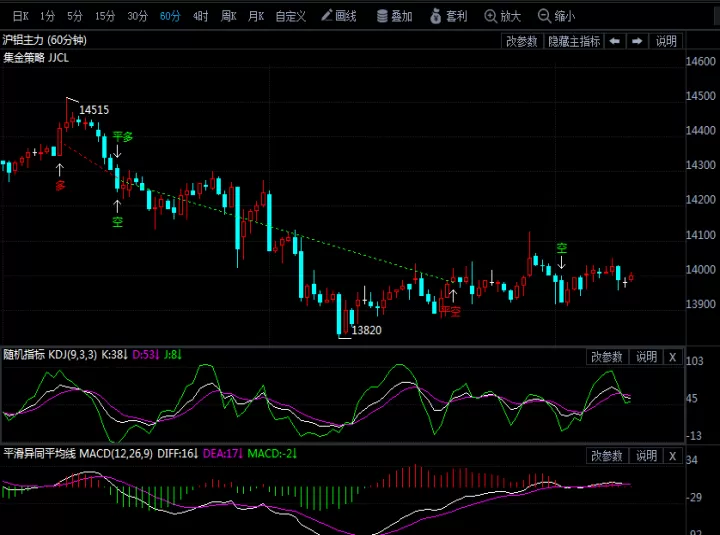The height and width of the screenshot is (535, 720).
Task: Toggle 隐藏主指标 to hide main indicator
Action: pyautogui.click(x=574, y=41)
